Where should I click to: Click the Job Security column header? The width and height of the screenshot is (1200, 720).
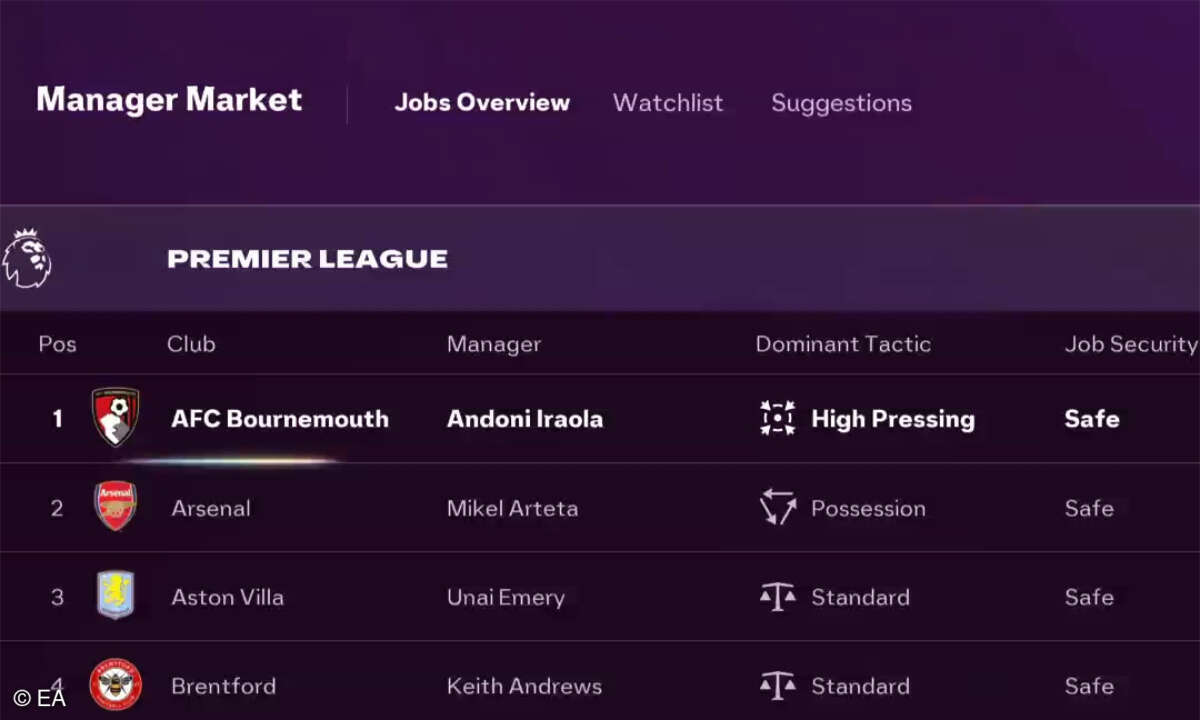tap(1130, 344)
